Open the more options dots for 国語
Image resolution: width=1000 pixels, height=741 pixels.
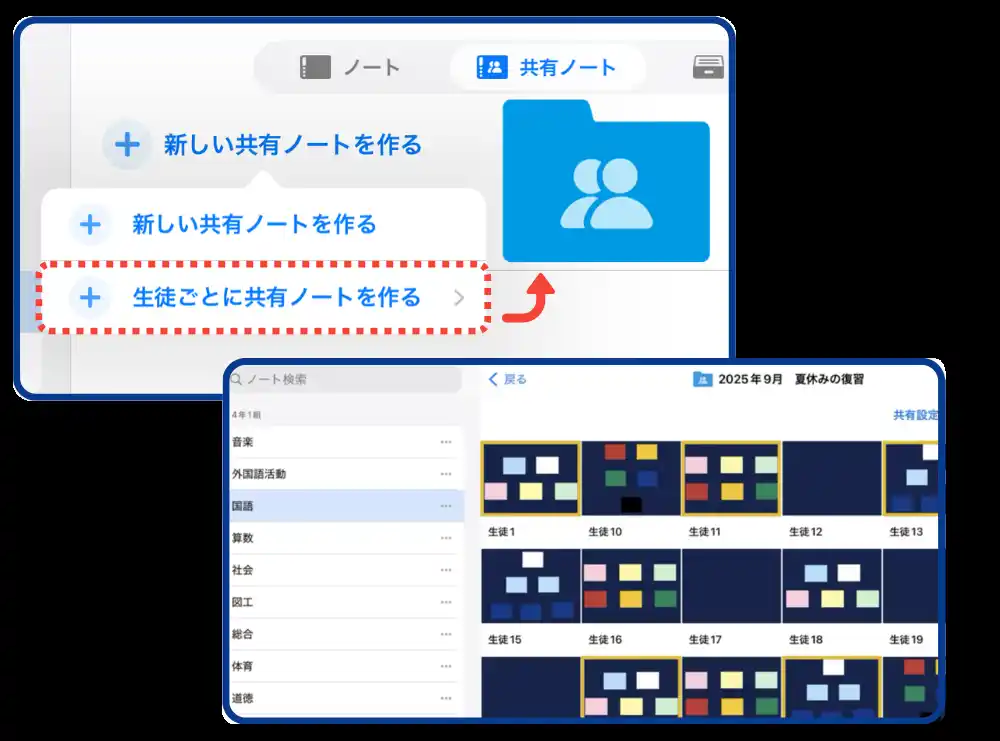pos(446,506)
